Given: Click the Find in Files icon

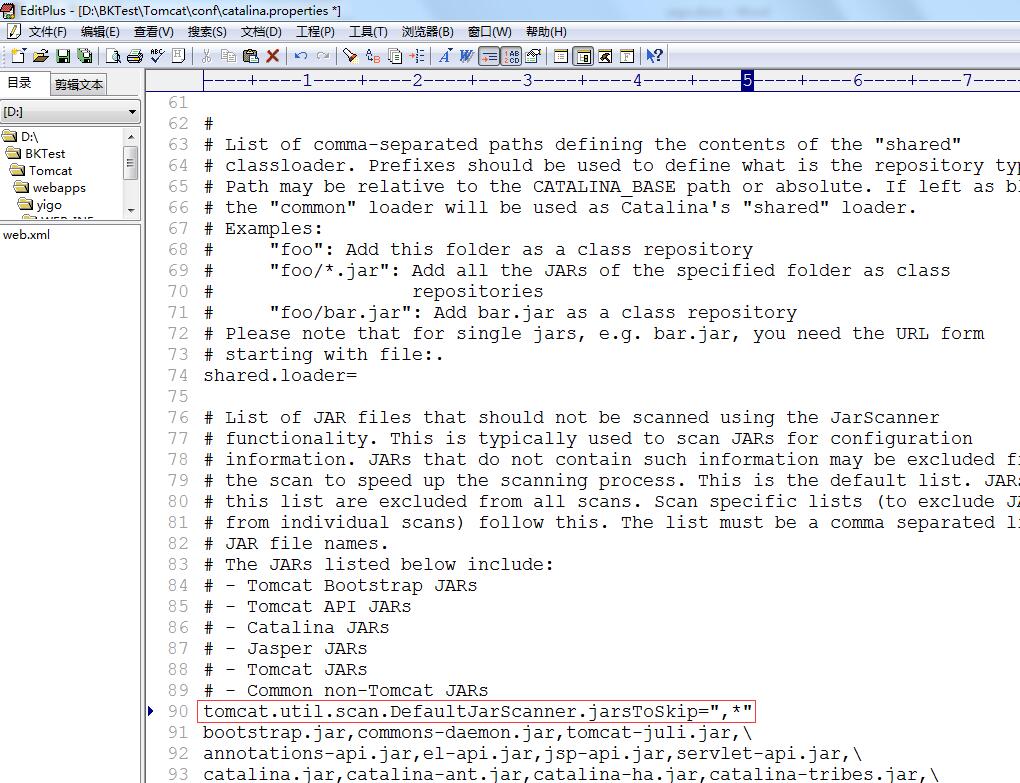Looking at the screenshot, I should pos(395,56).
